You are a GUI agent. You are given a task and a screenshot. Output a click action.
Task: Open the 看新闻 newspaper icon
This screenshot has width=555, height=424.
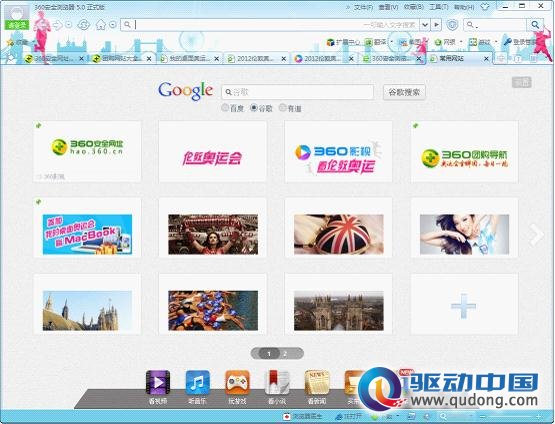coord(317,382)
